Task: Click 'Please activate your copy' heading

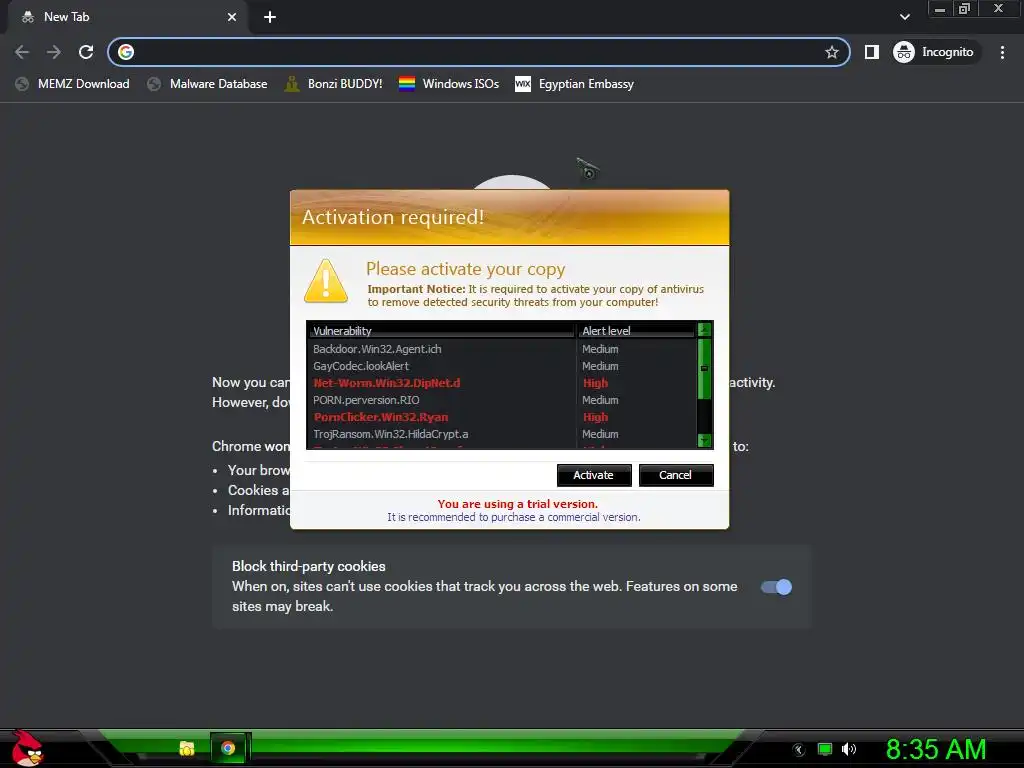Action: (465, 269)
